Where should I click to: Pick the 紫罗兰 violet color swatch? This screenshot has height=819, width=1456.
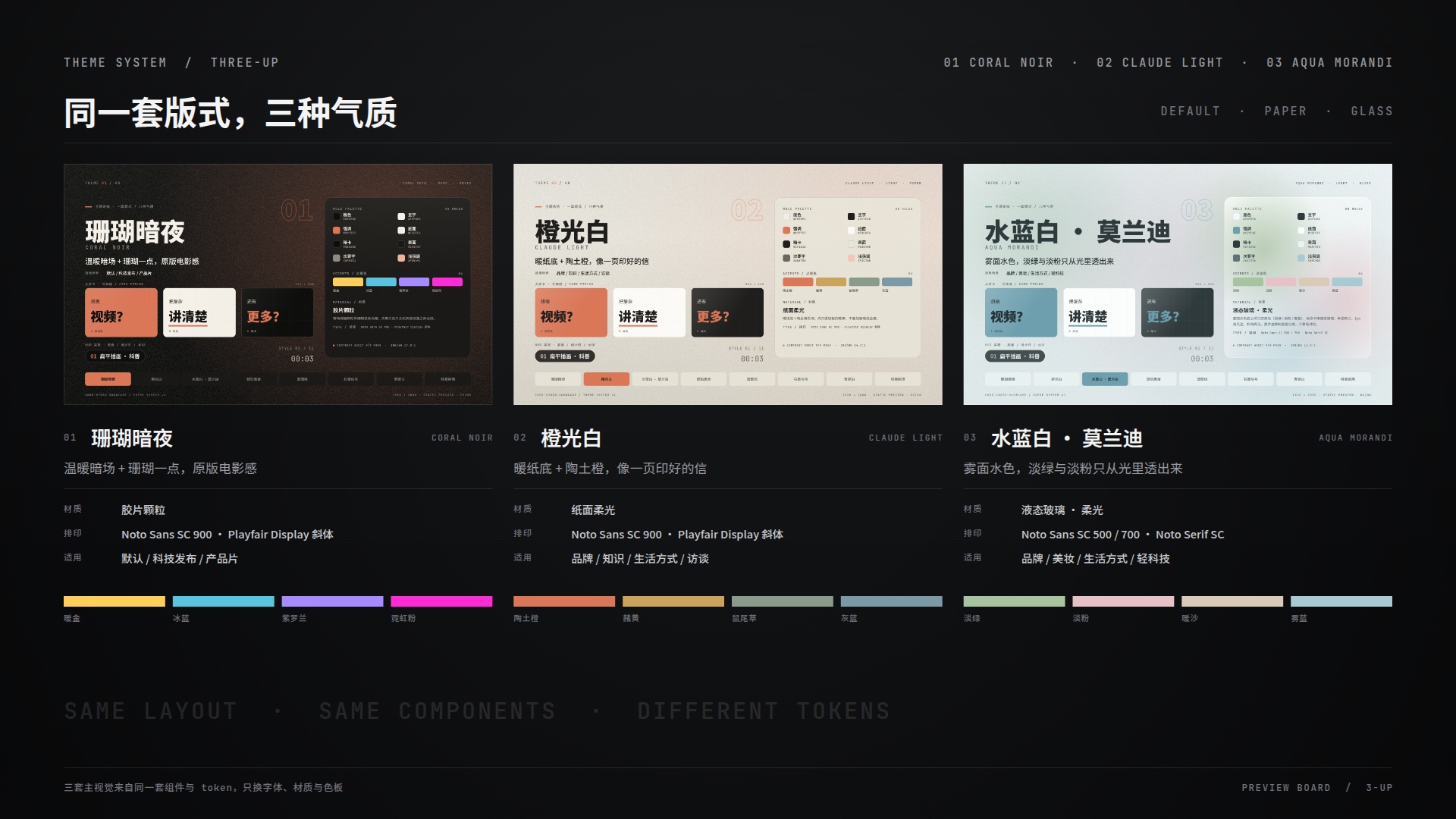[x=332, y=601]
